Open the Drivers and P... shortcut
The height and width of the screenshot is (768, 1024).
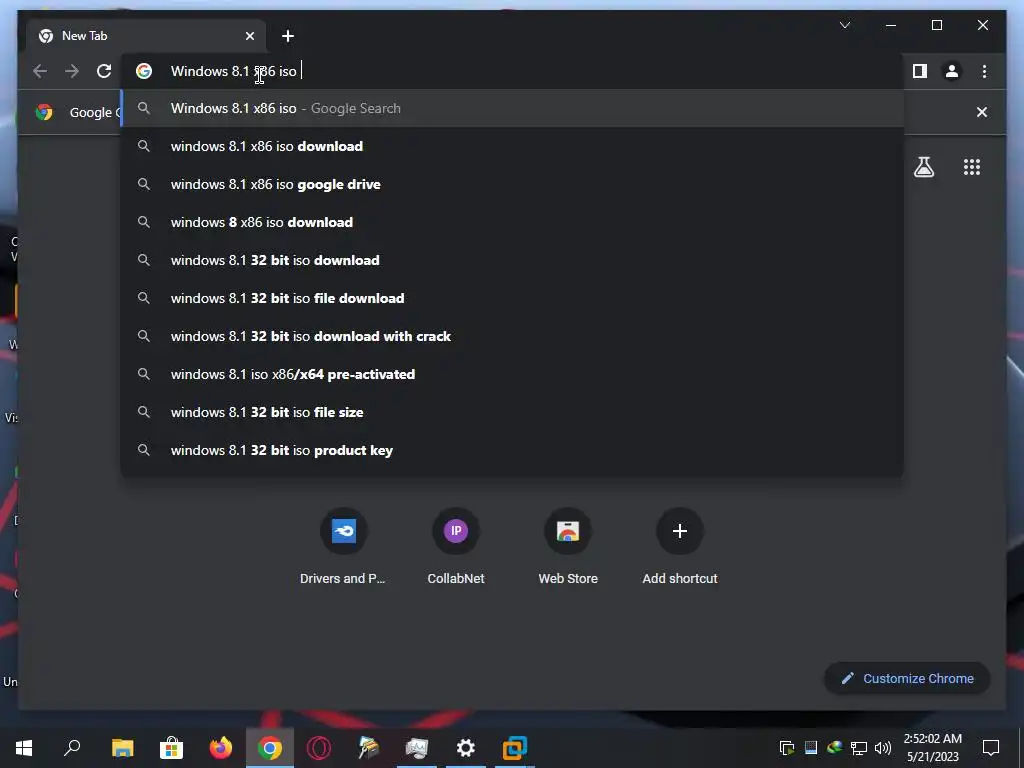pyautogui.click(x=343, y=547)
